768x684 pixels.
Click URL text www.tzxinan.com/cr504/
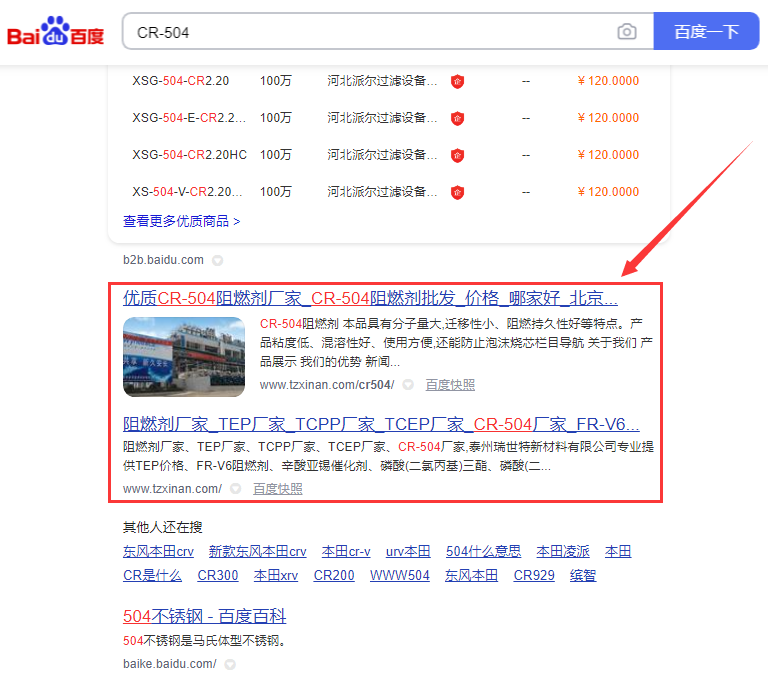[x=327, y=385]
